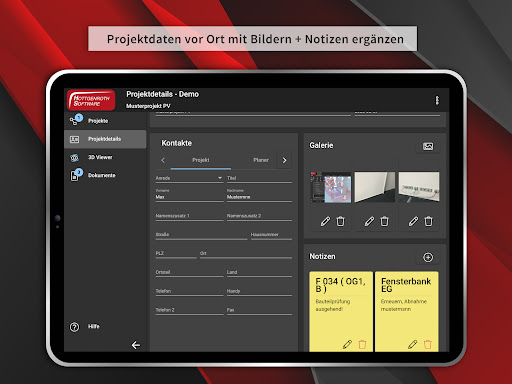Viewport: 512px width, 384px height.
Task: Delete the first gallery image
Action: (x=340, y=221)
